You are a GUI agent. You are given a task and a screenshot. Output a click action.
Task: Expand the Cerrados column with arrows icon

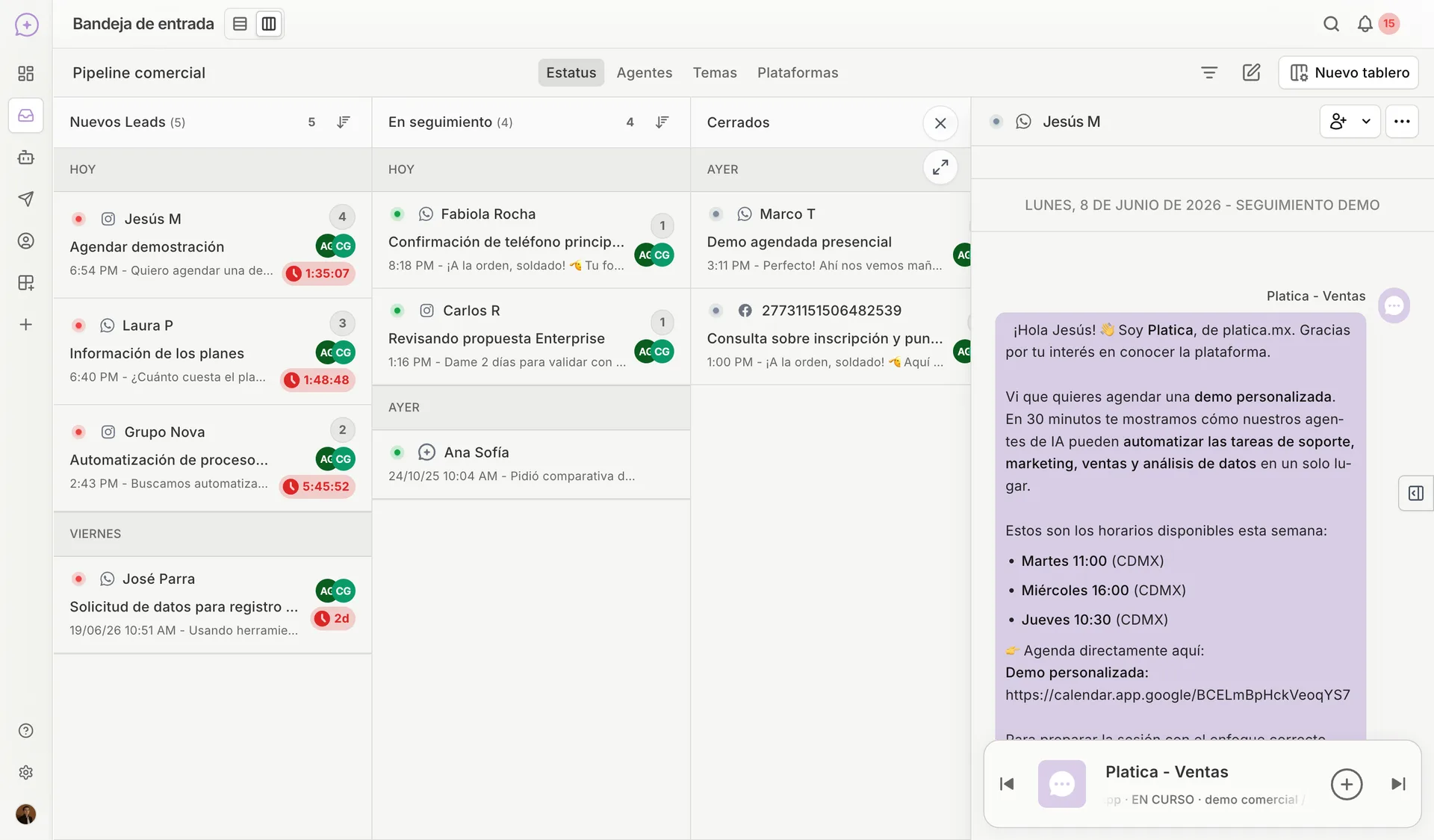[x=940, y=167]
